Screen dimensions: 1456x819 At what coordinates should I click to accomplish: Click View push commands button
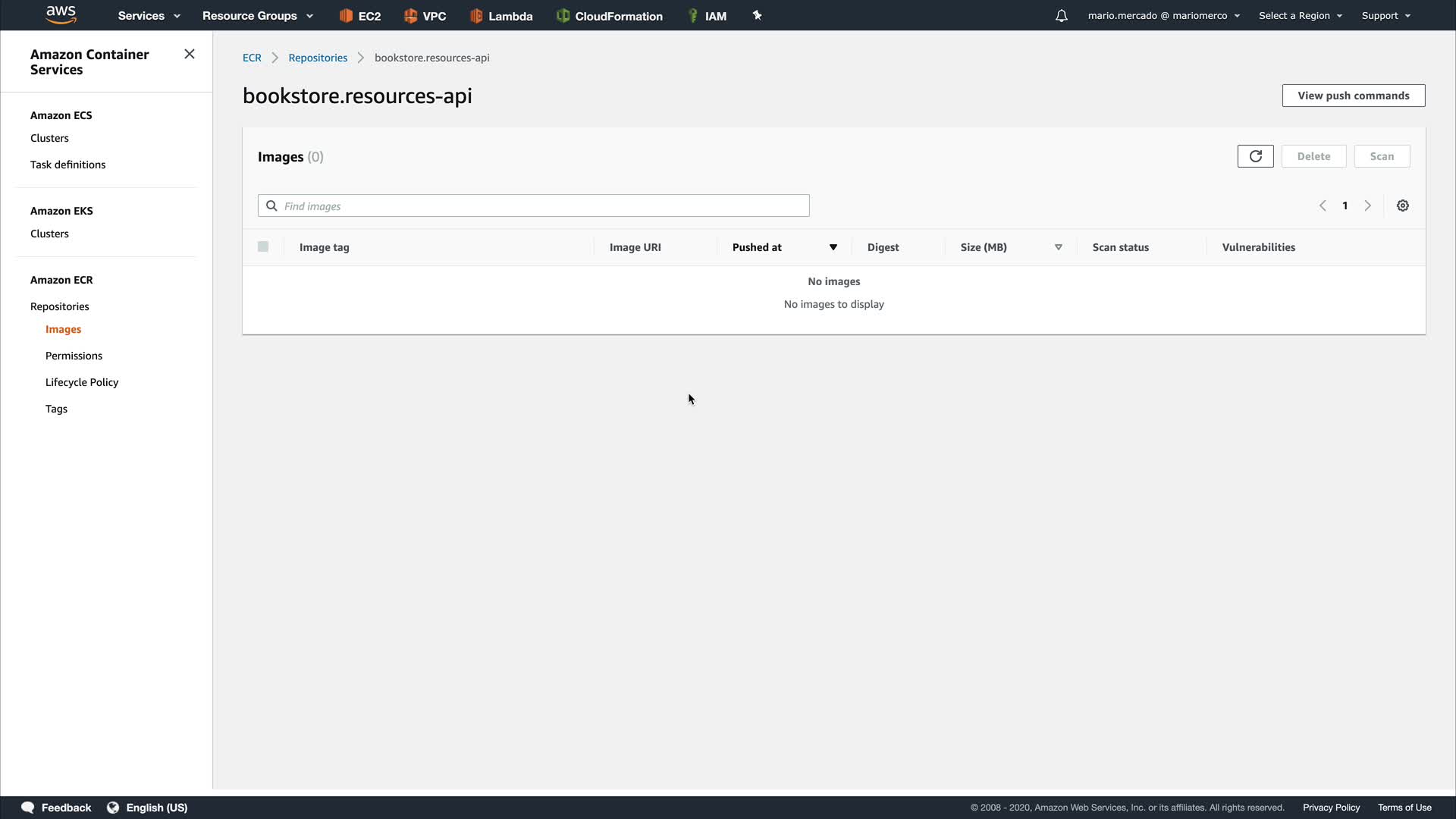(1353, 96)
